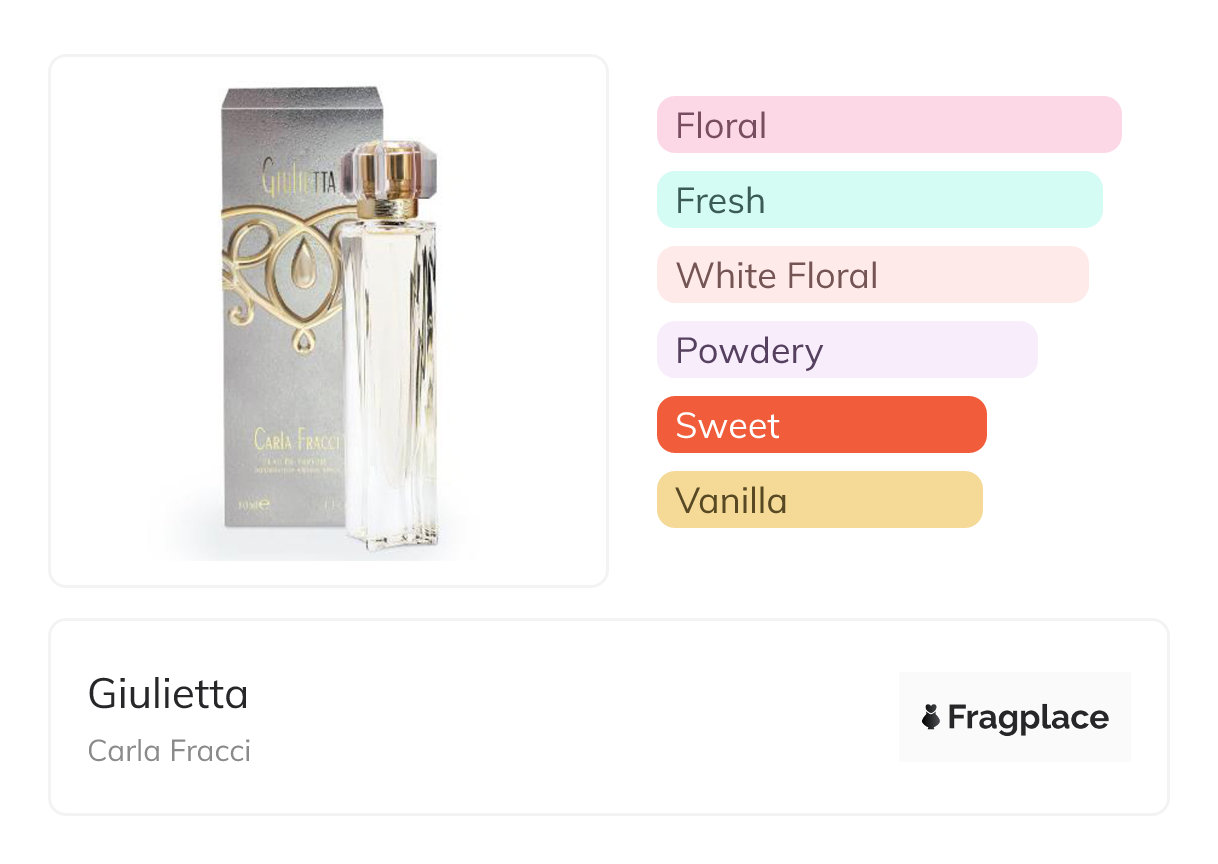
Task: Choose the Powdery accord bar
Action: [846, 350]
